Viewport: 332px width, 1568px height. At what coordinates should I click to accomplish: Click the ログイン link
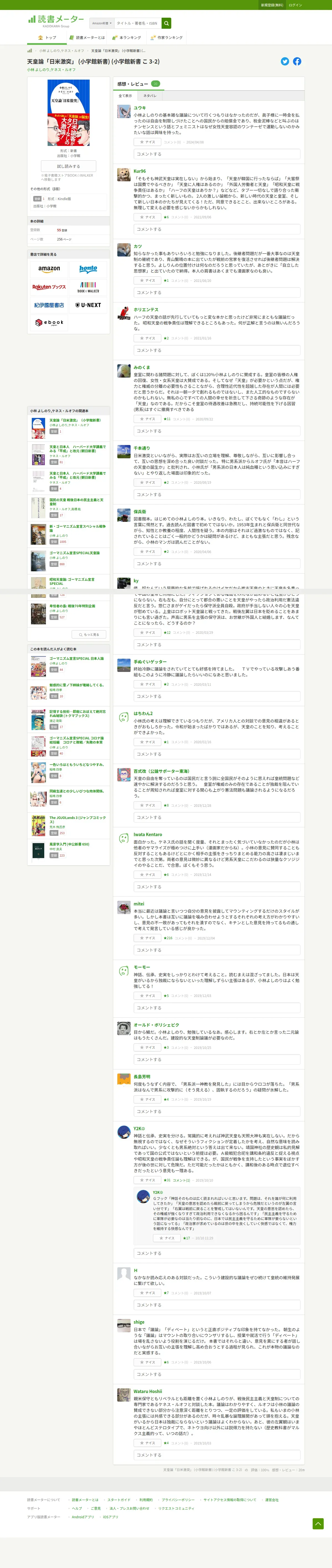295,5
